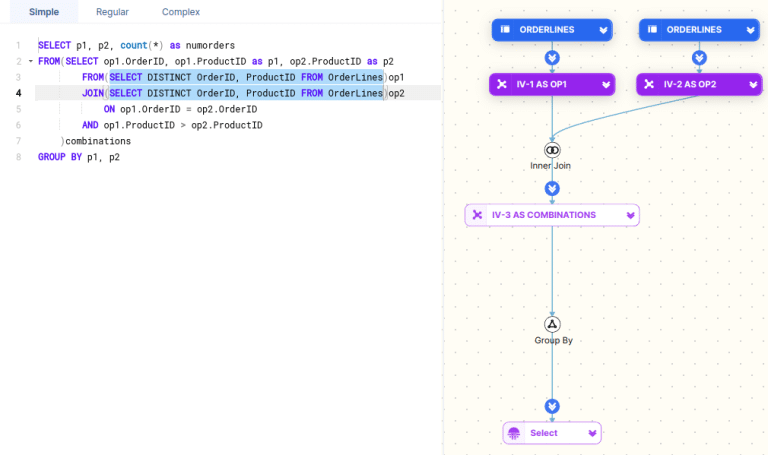Switch to the Regular tab

point(112,12)
